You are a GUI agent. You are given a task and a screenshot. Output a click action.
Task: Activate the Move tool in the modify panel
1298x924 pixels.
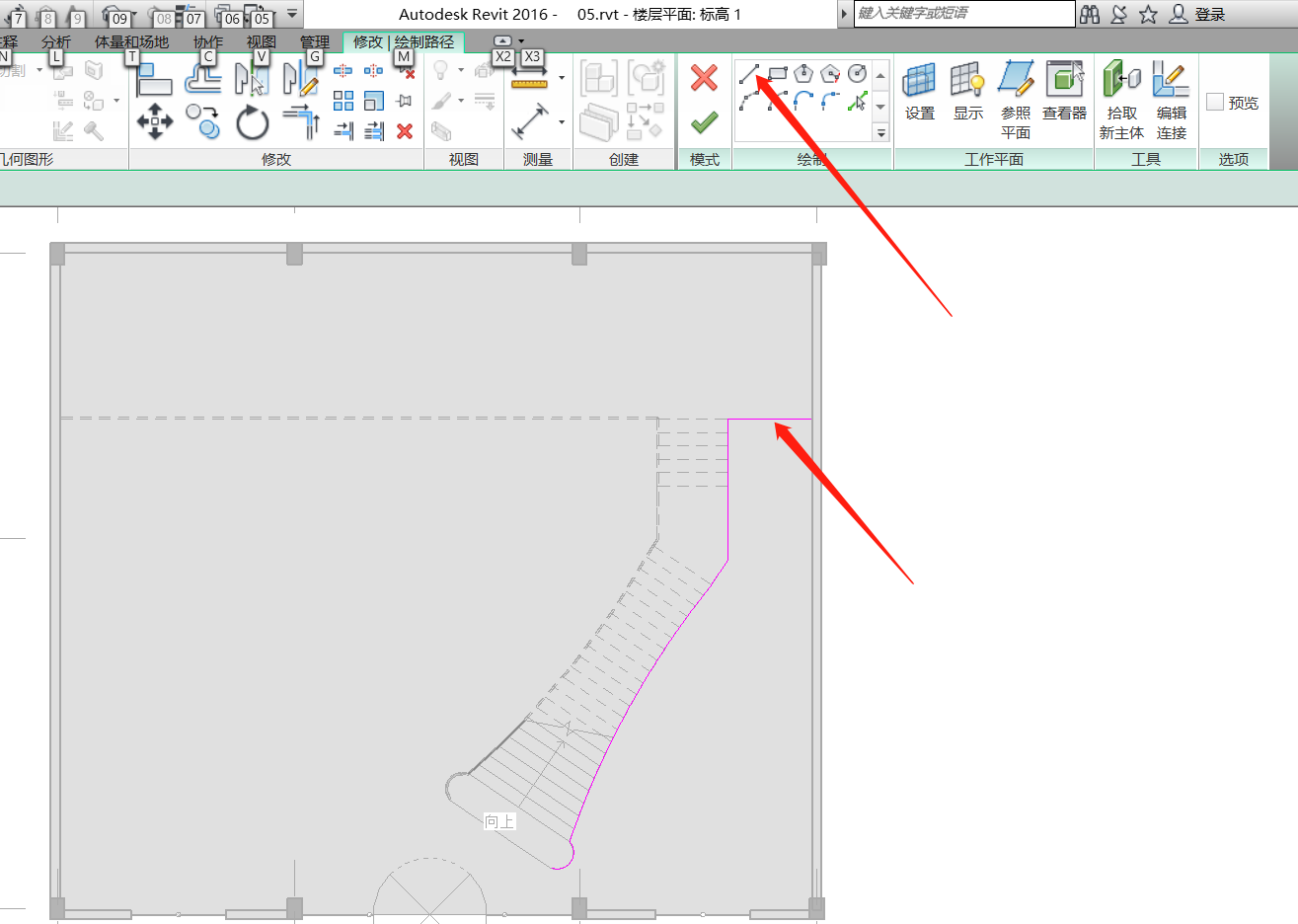click(x=155, y=121)
